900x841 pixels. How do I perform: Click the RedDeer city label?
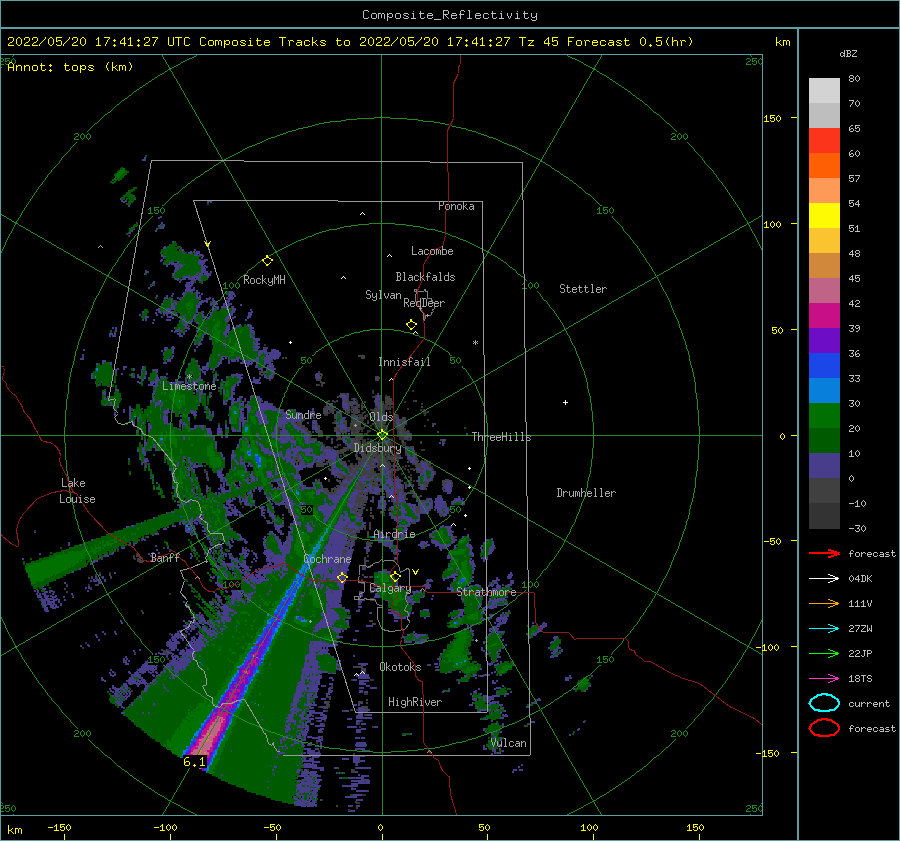(x=424, y=303)
